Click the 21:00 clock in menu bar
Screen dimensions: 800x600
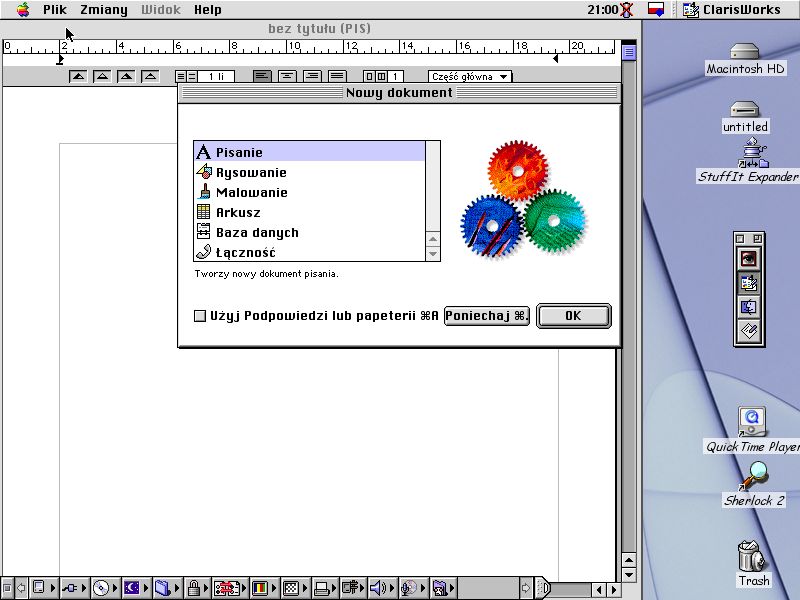(x=603, y=10)
